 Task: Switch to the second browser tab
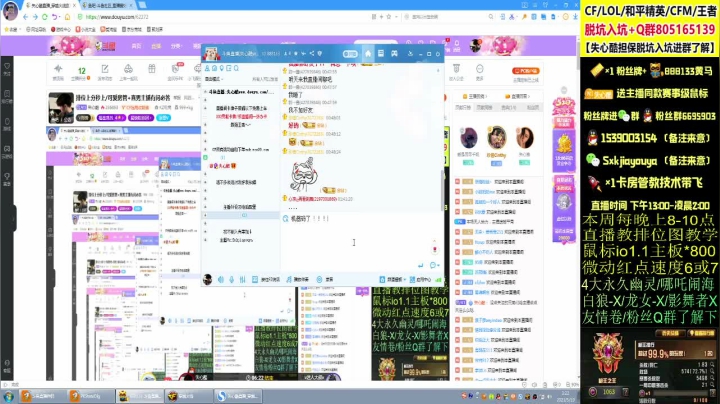tap(109, 6)
